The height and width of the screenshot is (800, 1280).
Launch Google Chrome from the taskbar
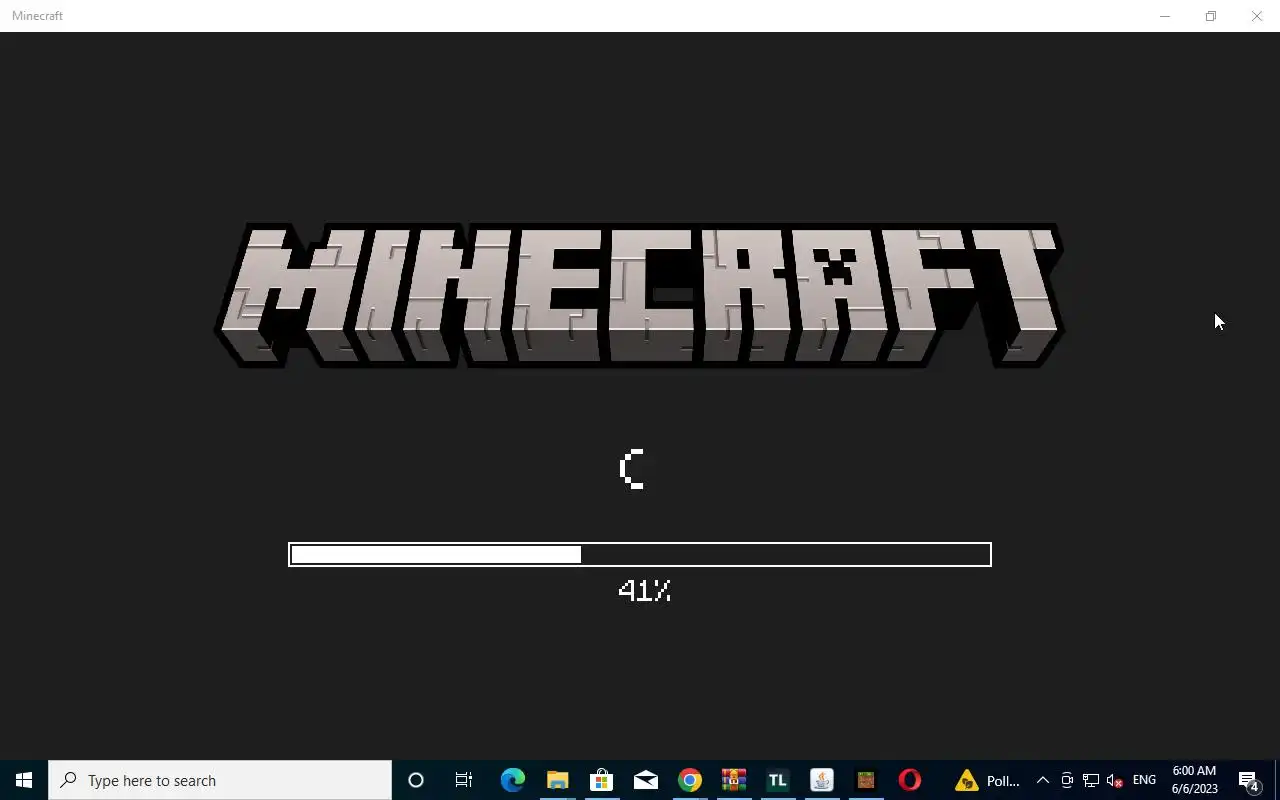click(690, 780)
